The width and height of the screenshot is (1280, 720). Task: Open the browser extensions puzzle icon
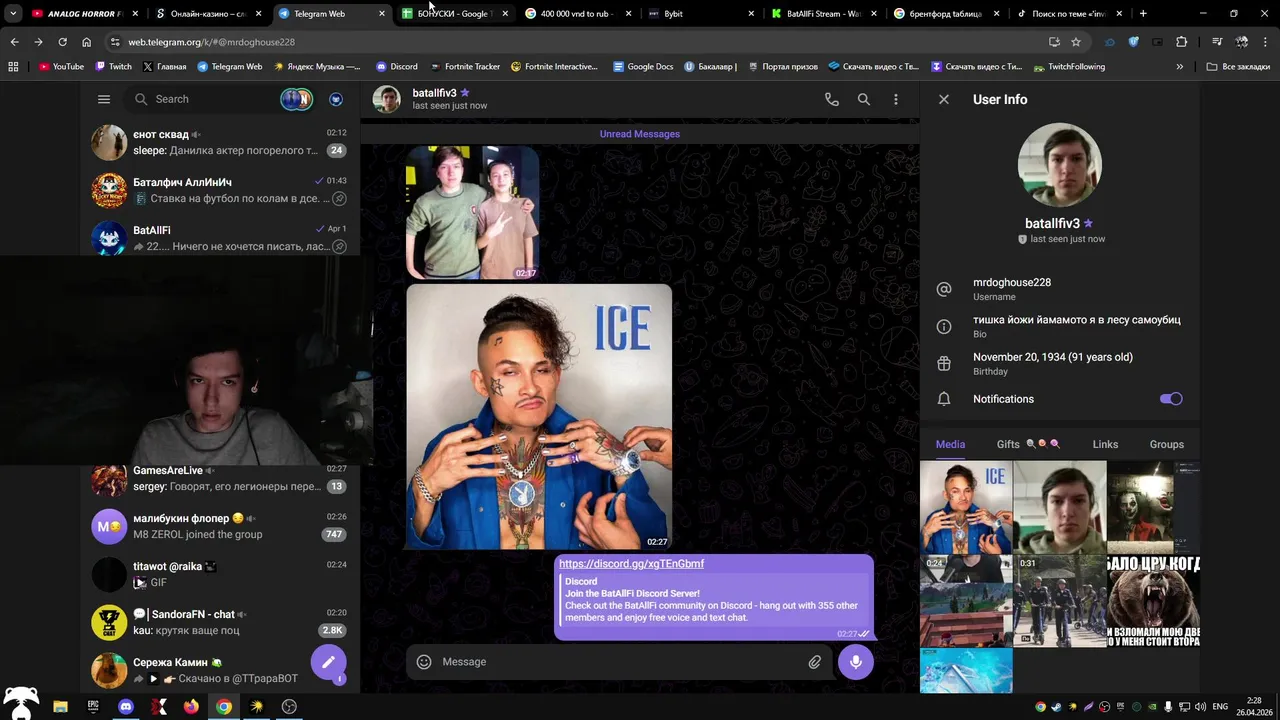pos(1182,42)
